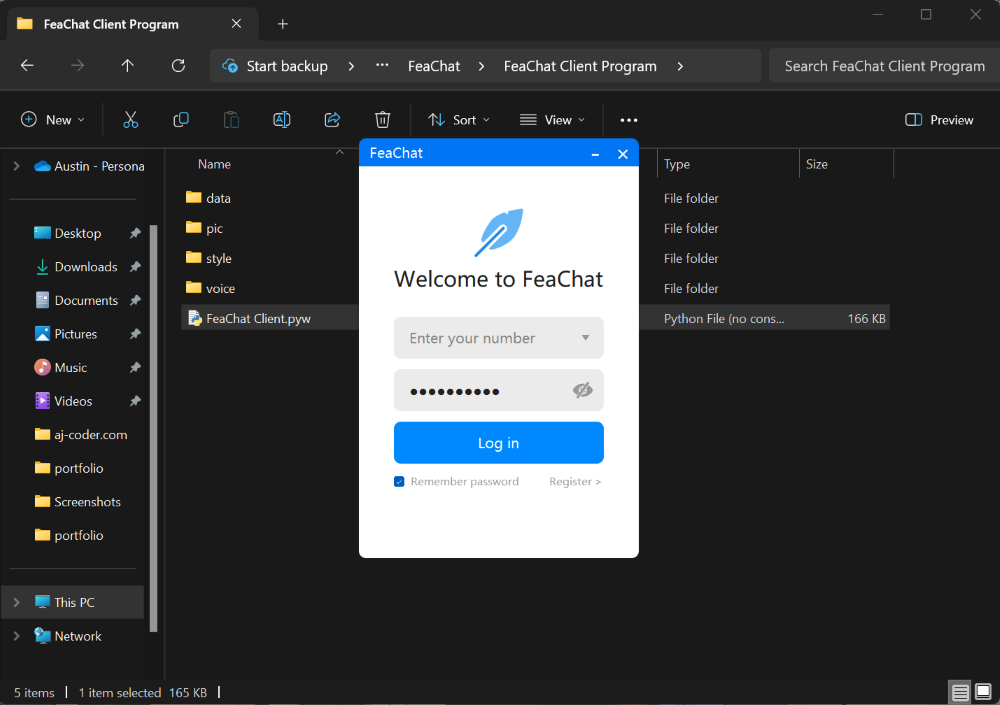Click the Rename icon in toolbar
Screen dimensions: 1000x705
click(x=282, y=120)
